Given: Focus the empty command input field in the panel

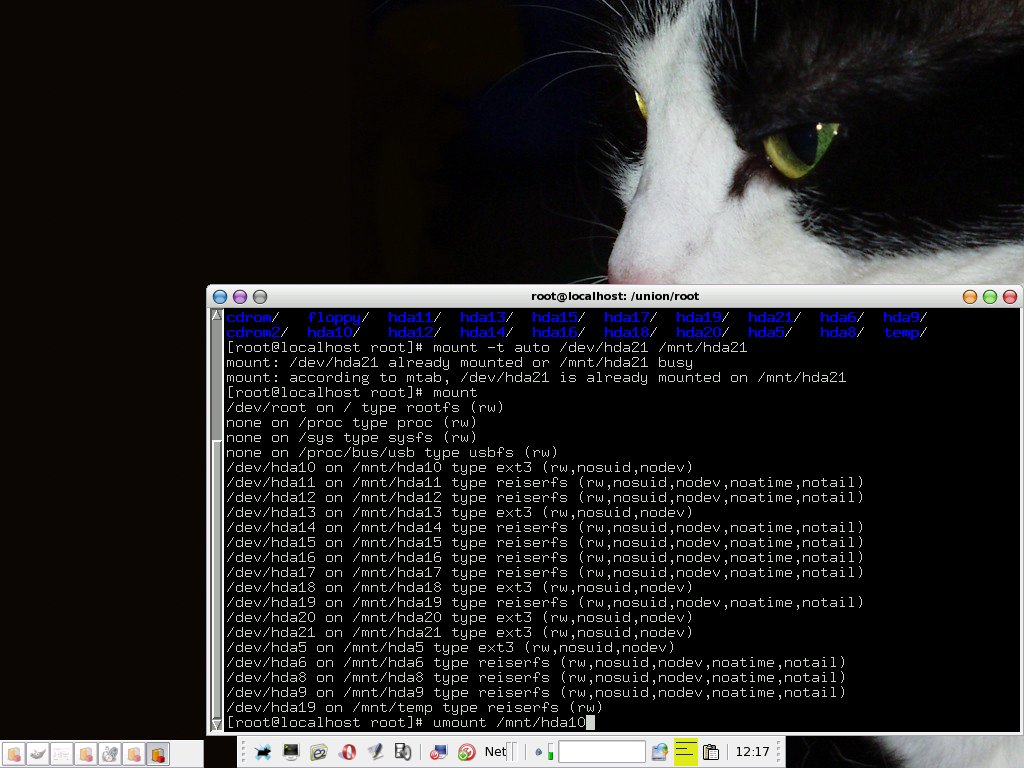Looking at the screenshot, I should click(x=601, y=752).
